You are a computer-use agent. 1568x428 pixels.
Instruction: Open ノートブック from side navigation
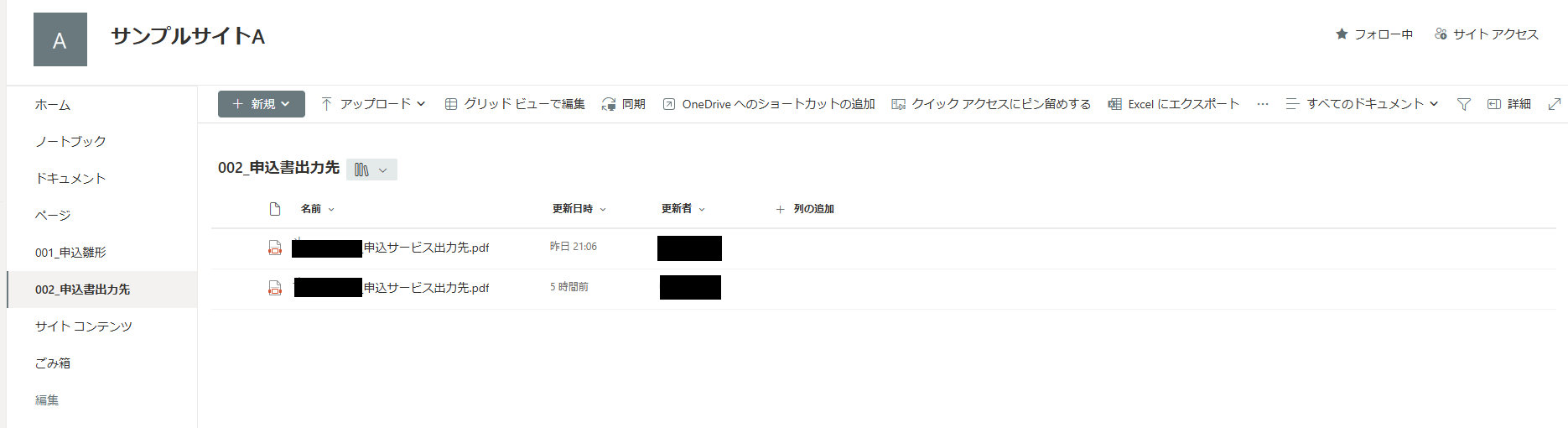click(x=70, y=142)
